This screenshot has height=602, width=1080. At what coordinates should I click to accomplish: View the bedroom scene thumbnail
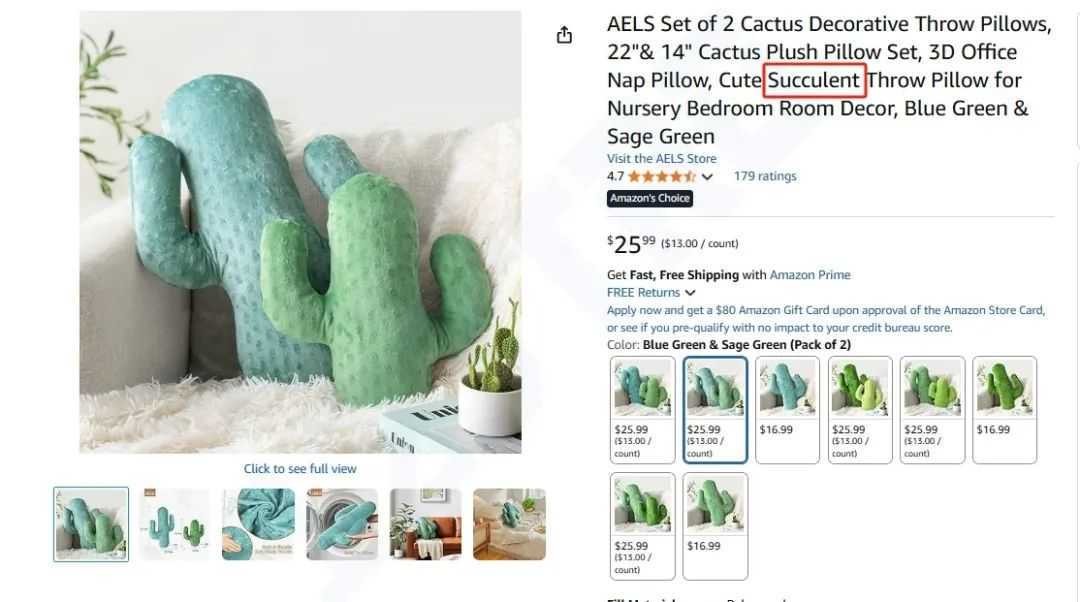(510, 524)
